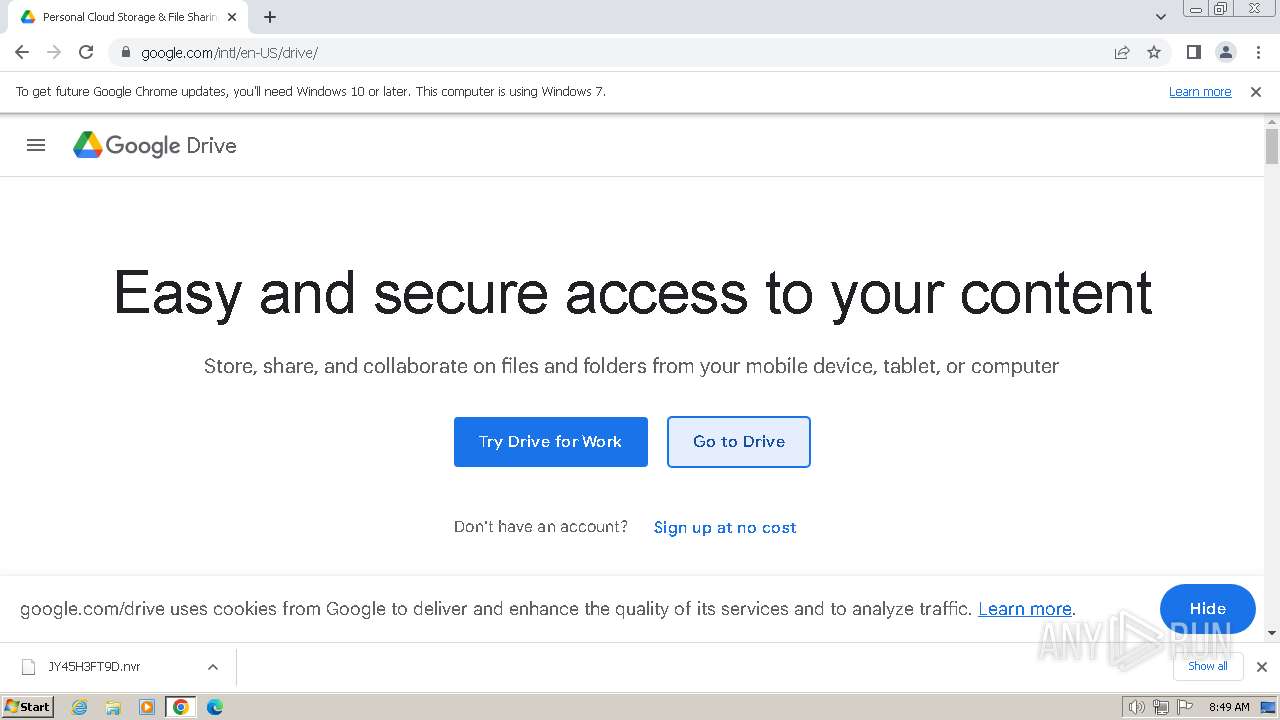Click the Don't have an account? text
Image resolution: width=1280 pixels, height=720 pixels.
click(541, 527)
